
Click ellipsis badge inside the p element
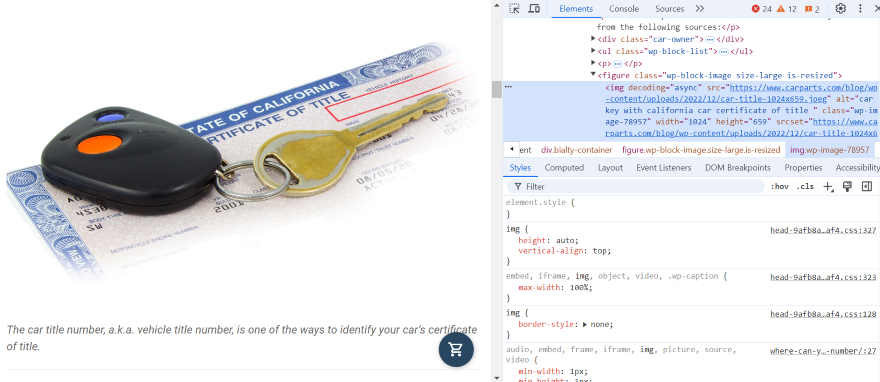pos(617,64)
